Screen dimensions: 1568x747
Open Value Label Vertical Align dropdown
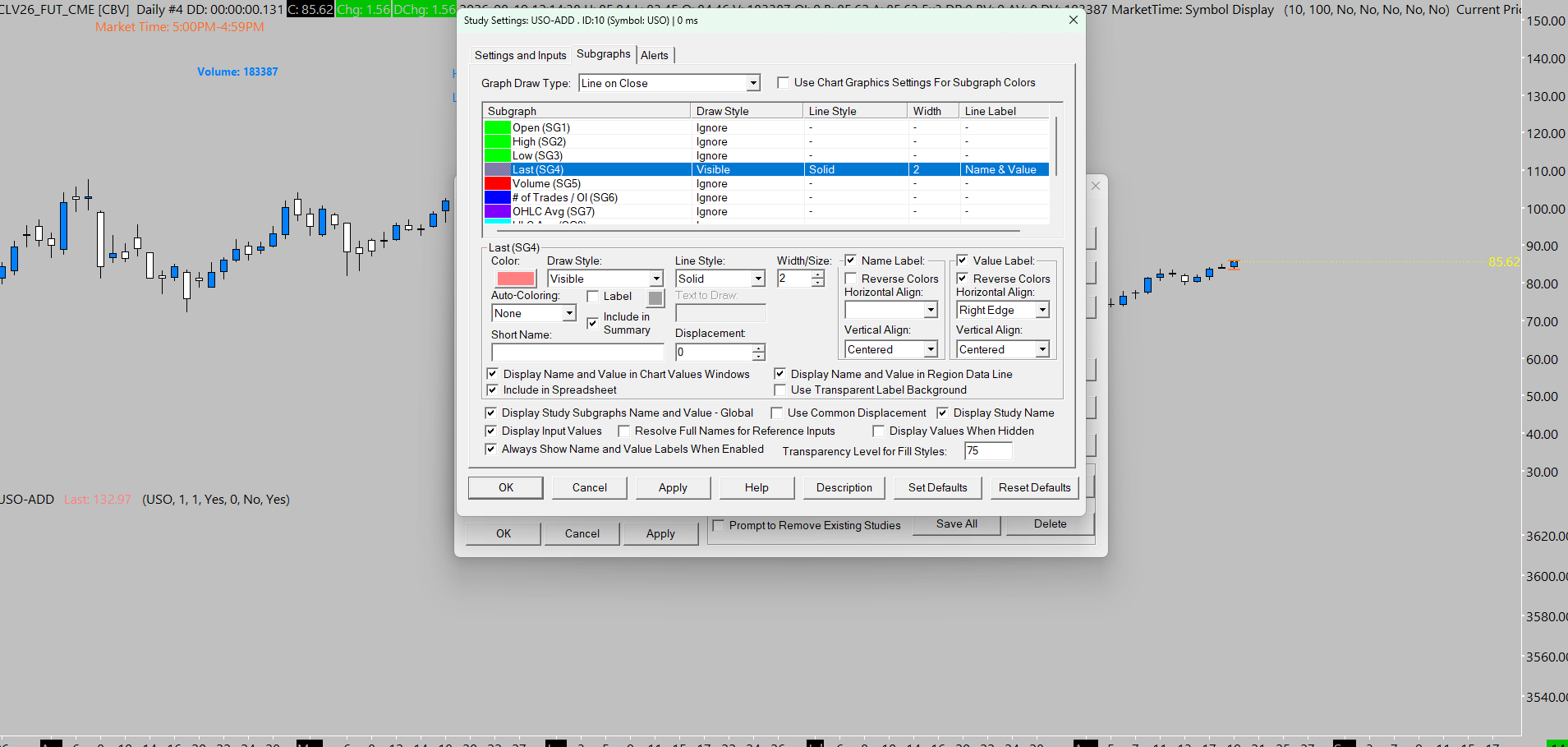[x=1042, y=349]
